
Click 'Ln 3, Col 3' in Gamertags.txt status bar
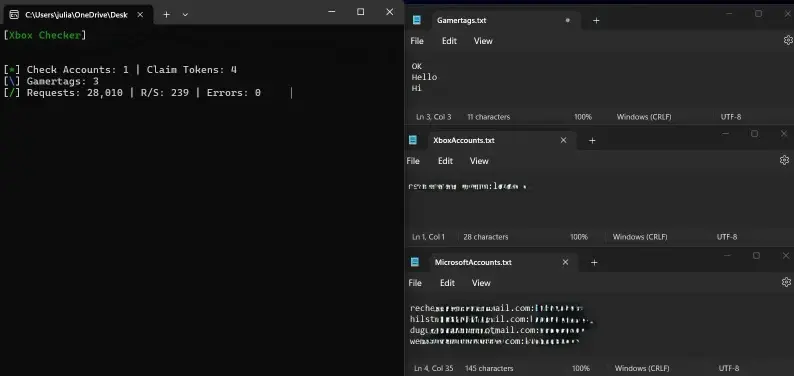[433, 117]
